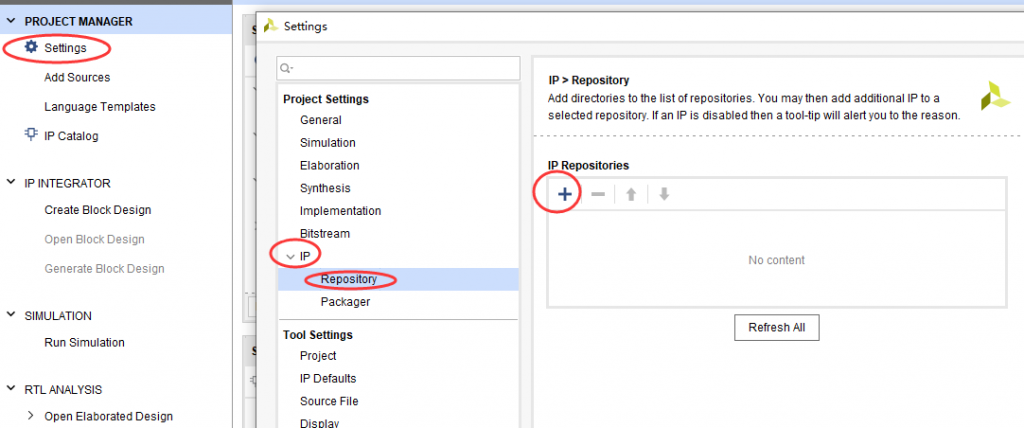1024x428 pixels.
Task: Select Repository under IP
Action: click(x=349, y=279)
